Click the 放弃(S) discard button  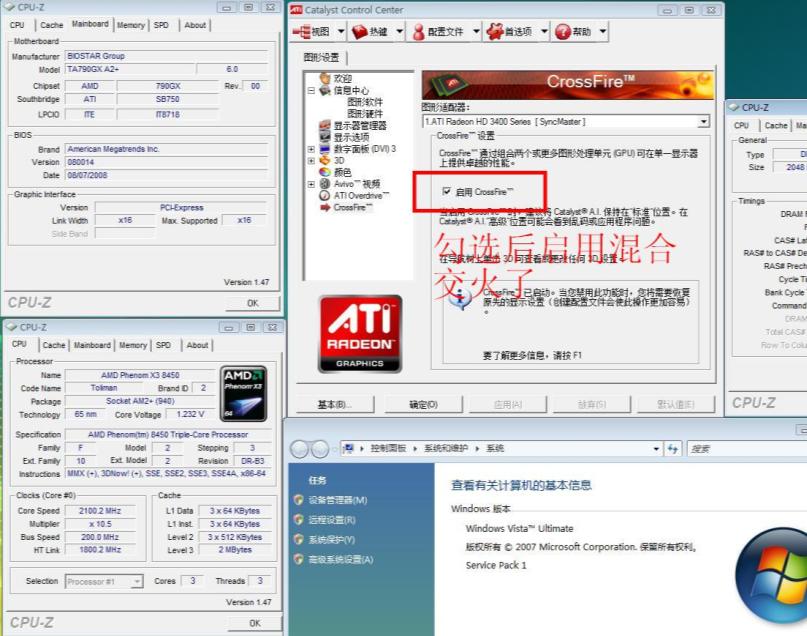point(592,404)
